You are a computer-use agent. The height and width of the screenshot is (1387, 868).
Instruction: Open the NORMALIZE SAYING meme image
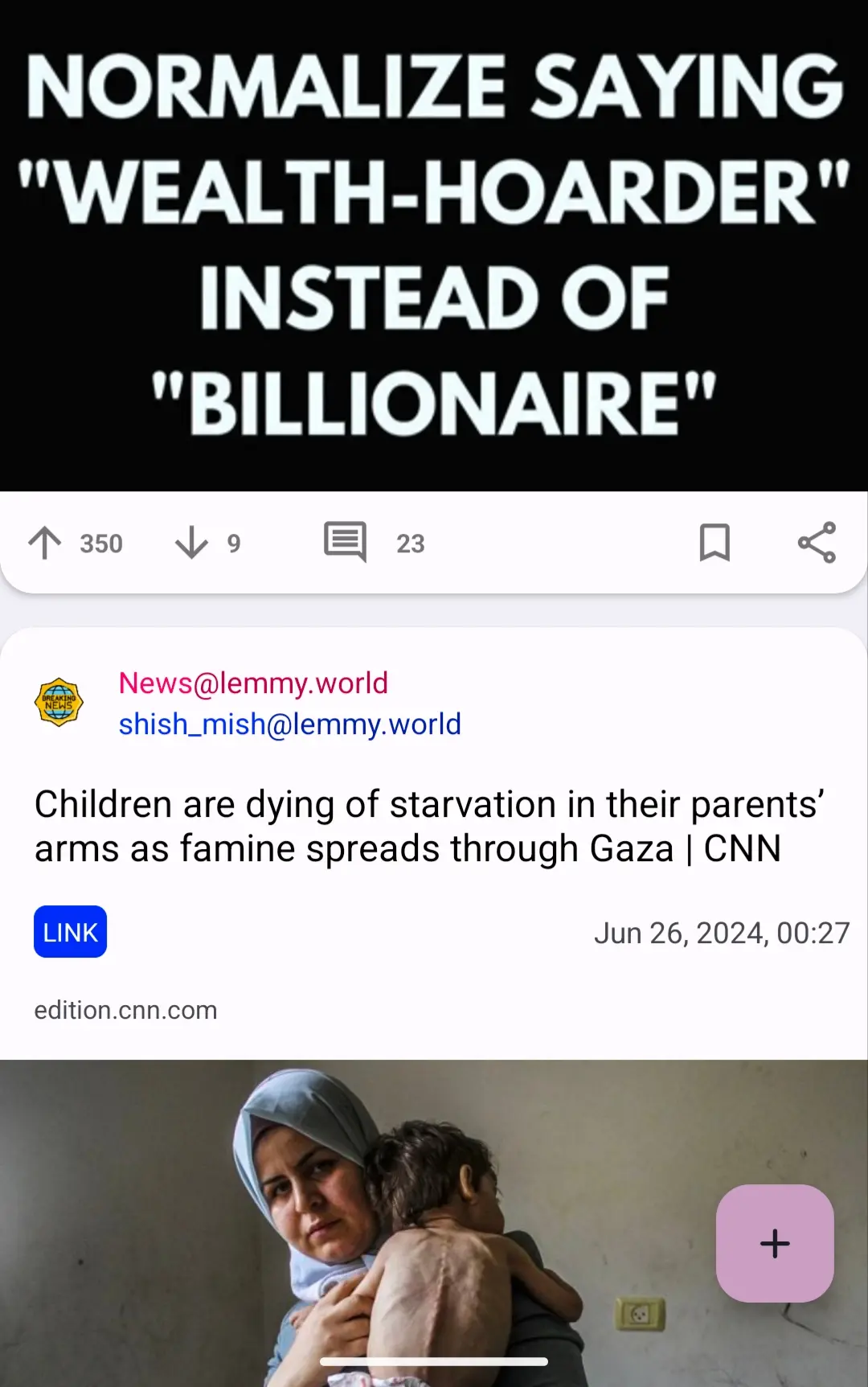(434, 245)
